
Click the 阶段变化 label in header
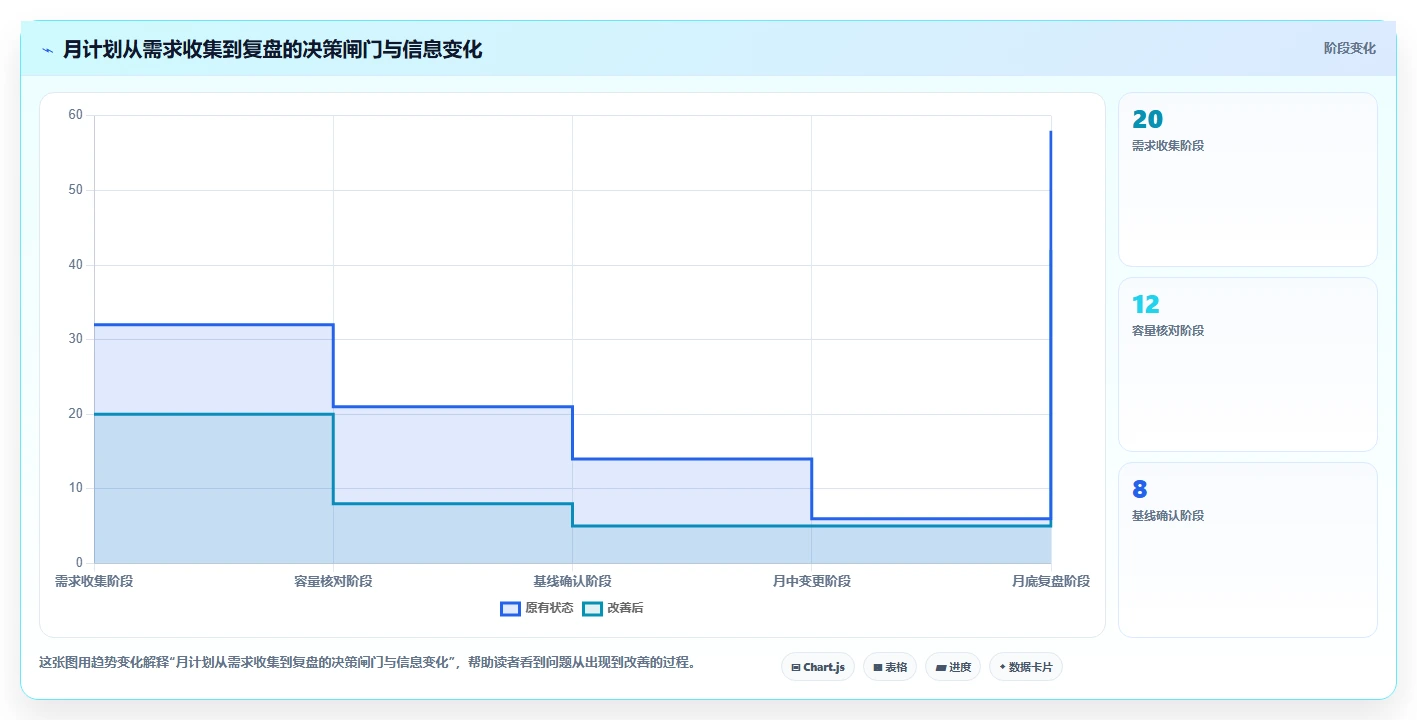click(1349, 48)
